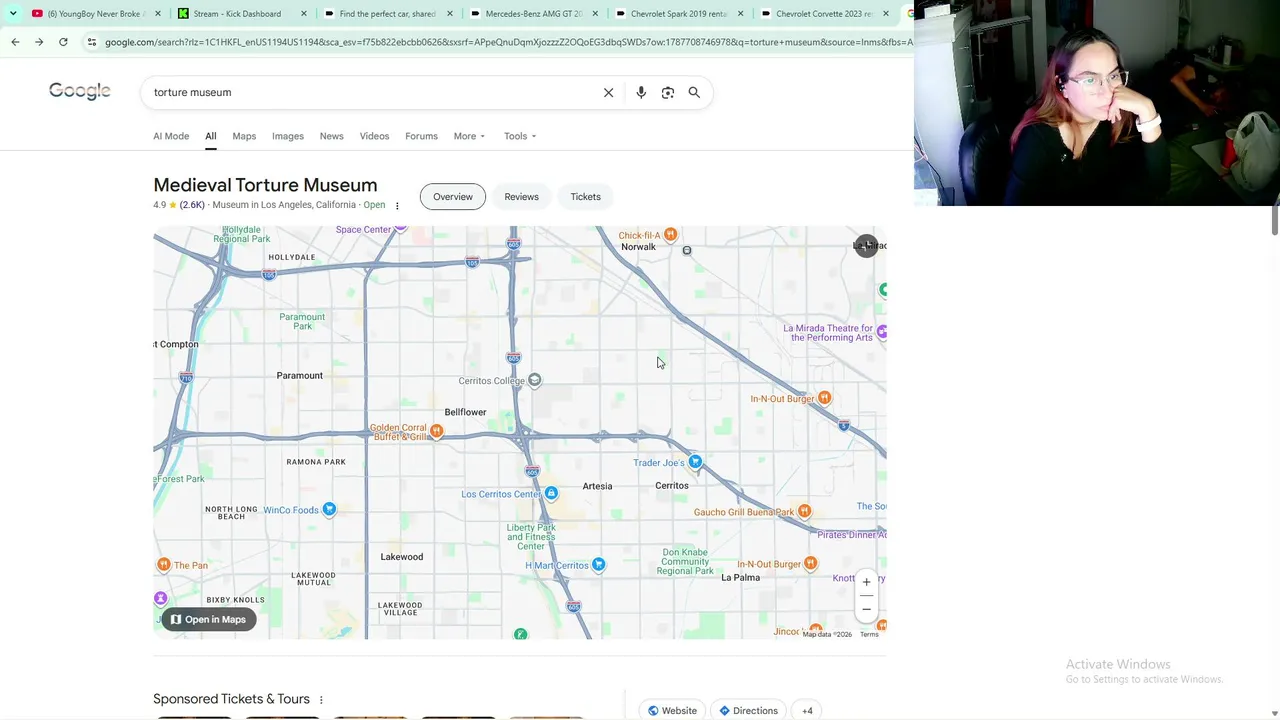Switch to the Find the perfect car tab
This screenshot has height=720, width=1280.
[x=386, y=14]
